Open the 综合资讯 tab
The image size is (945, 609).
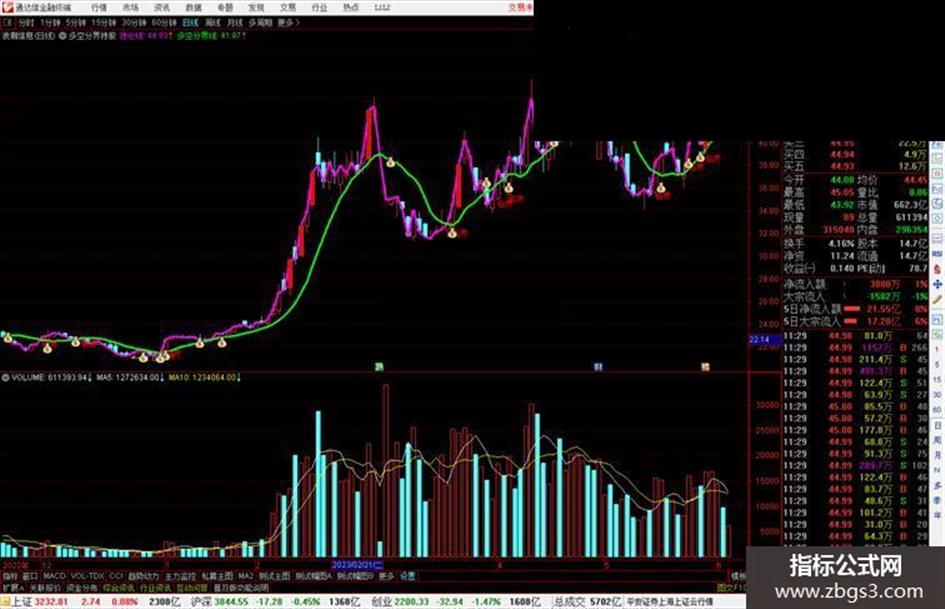[119, 587]
